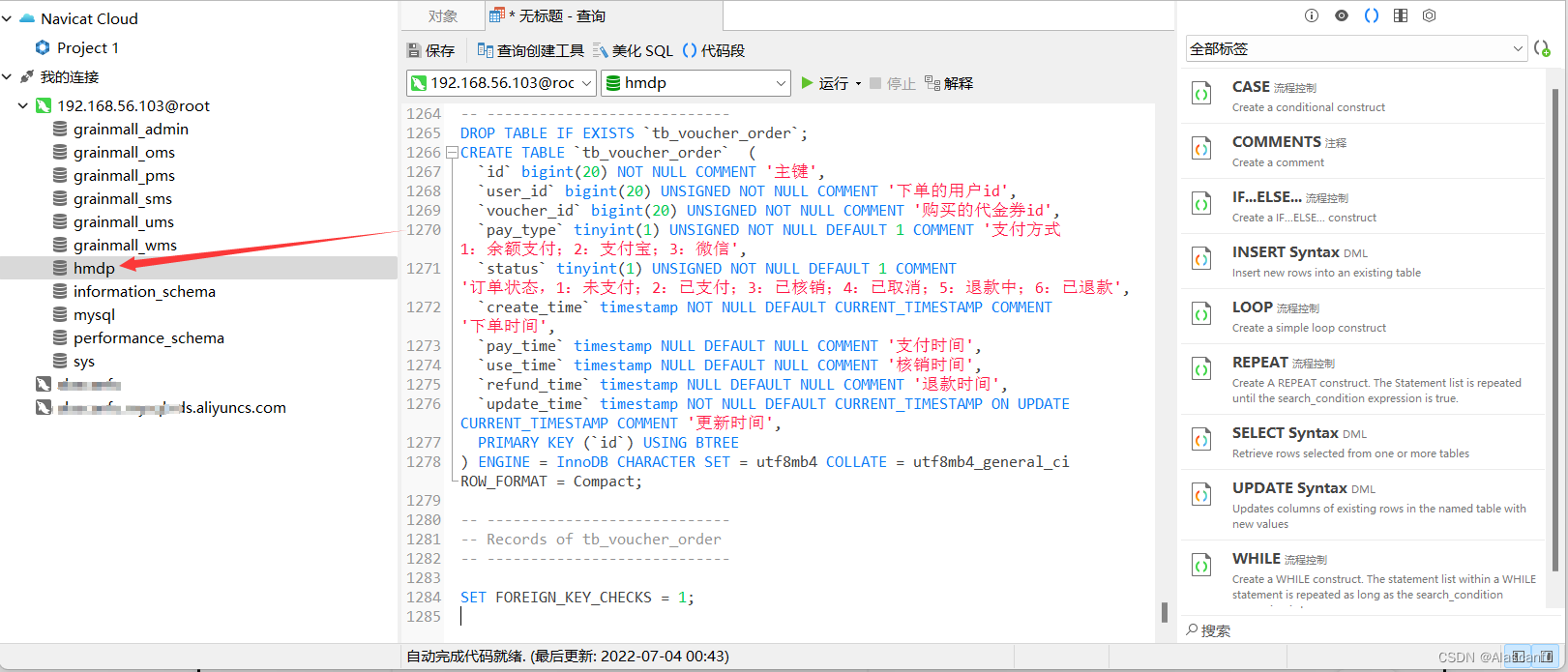Click the DROP TABLE IF EXISTS line

pos(634,133)
